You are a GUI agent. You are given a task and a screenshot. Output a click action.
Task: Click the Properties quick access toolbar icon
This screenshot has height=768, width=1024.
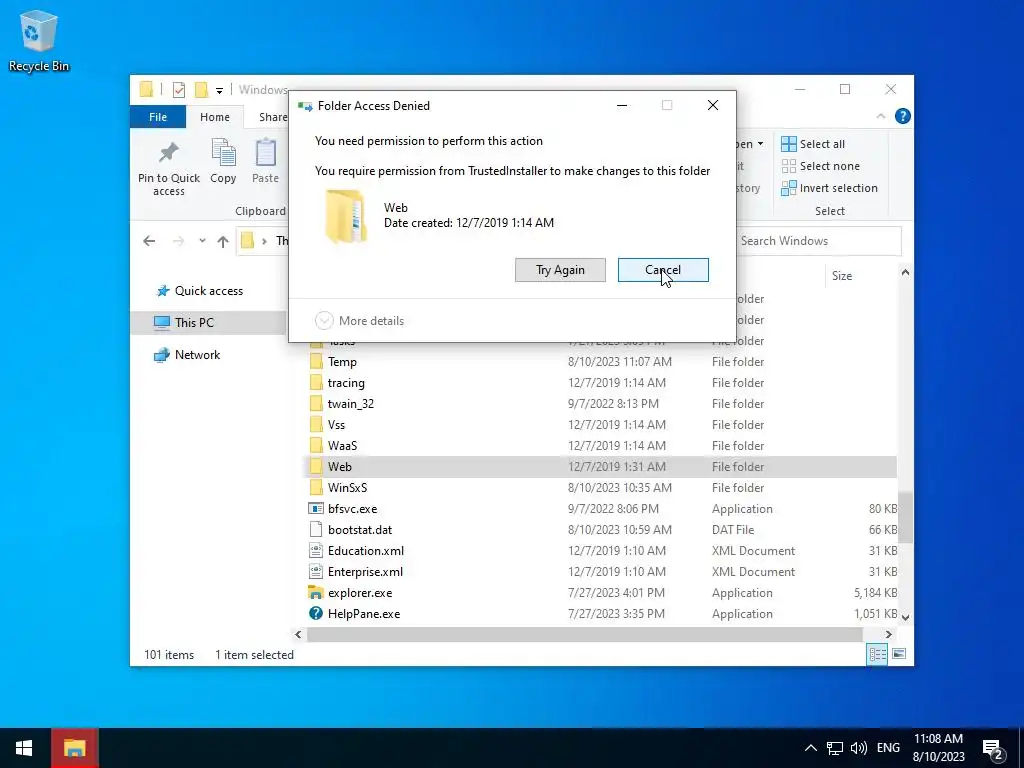178,89
